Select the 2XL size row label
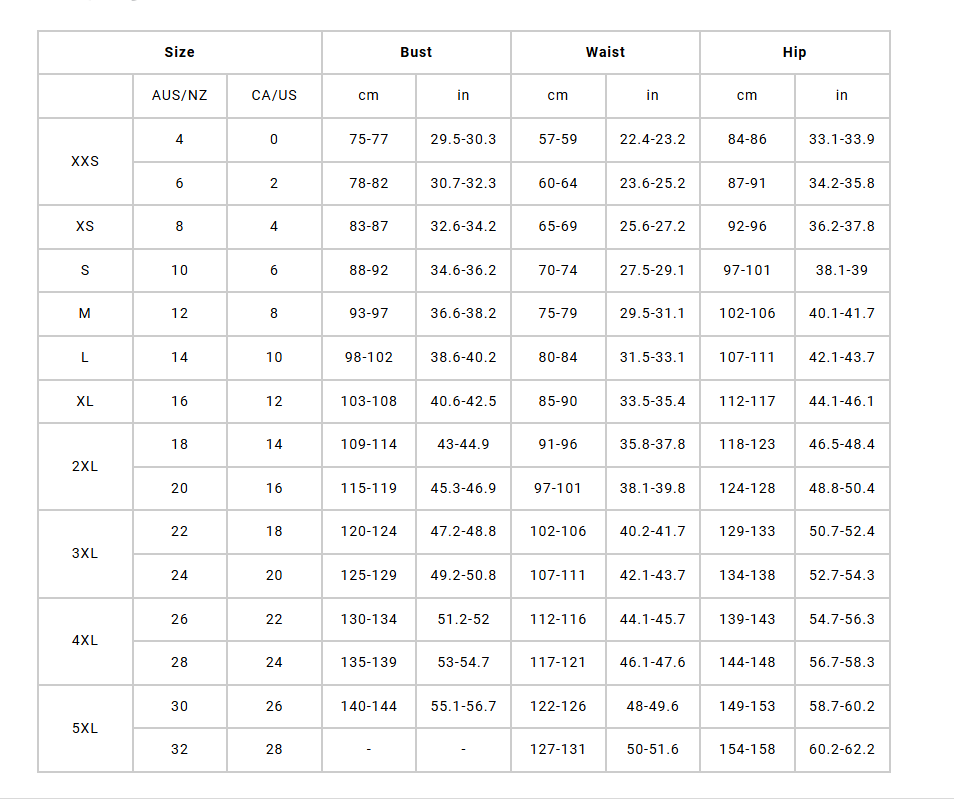This screenshot has height=799, width=954. pos(85,466)
